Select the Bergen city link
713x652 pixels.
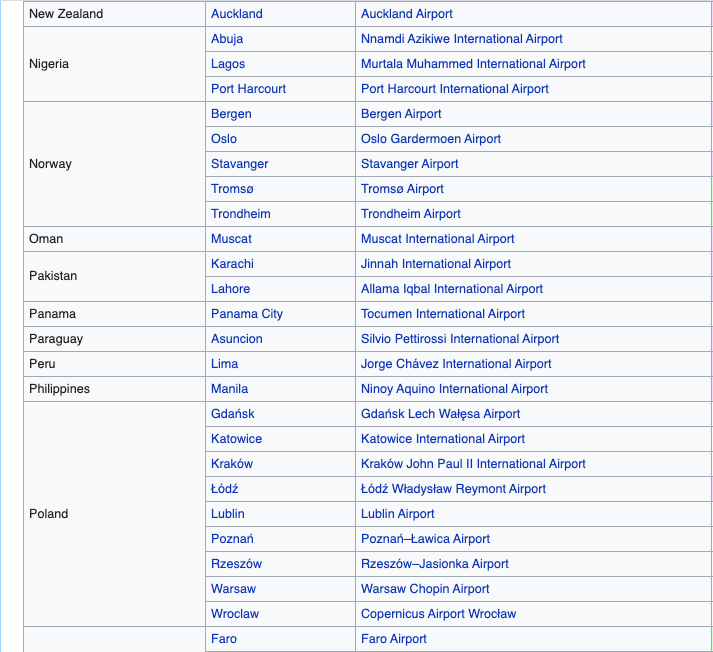pyautogui.click(x=231, y=114)
